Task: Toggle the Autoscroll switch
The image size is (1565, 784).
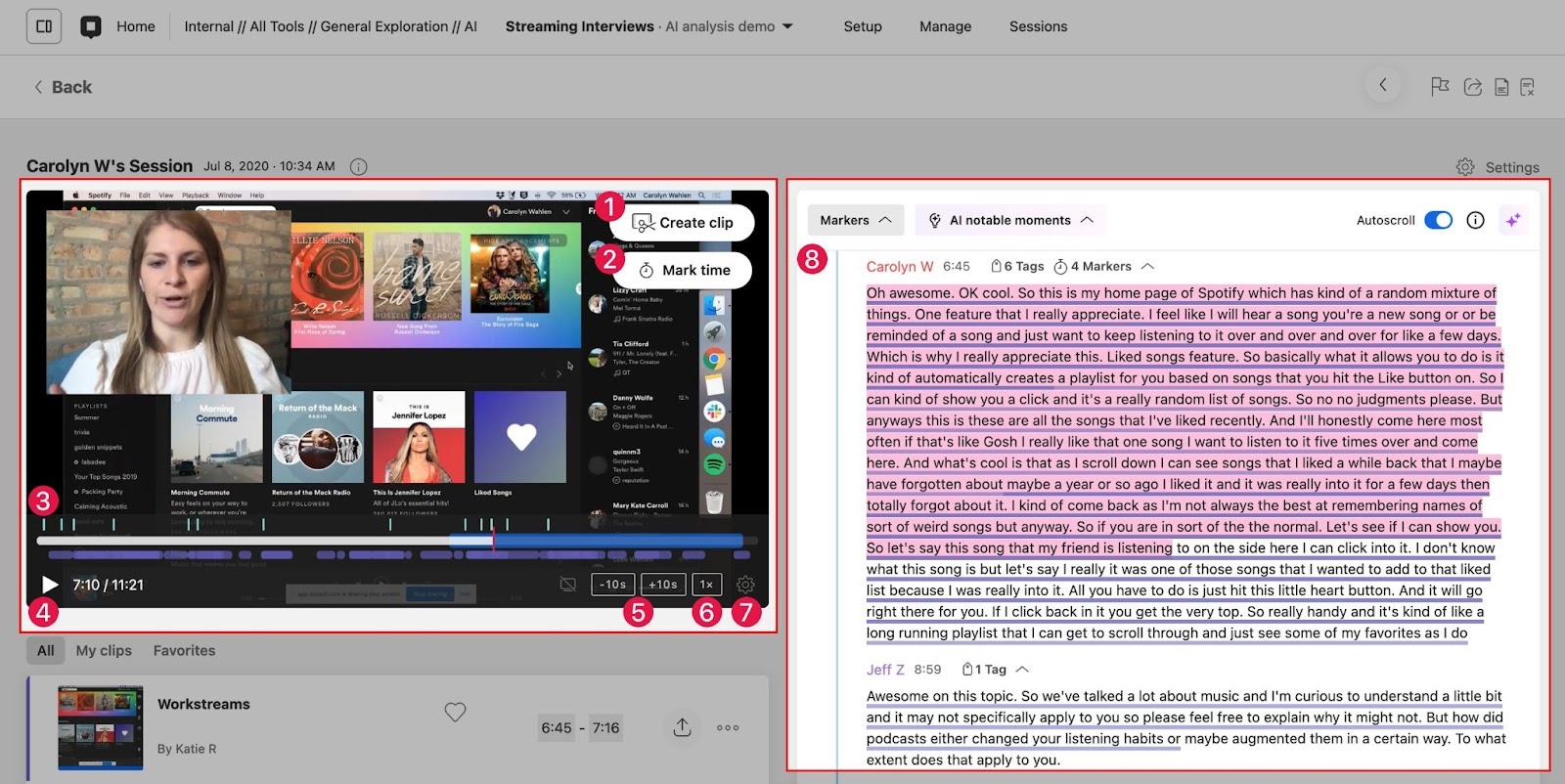Action: pos(1438,220)
